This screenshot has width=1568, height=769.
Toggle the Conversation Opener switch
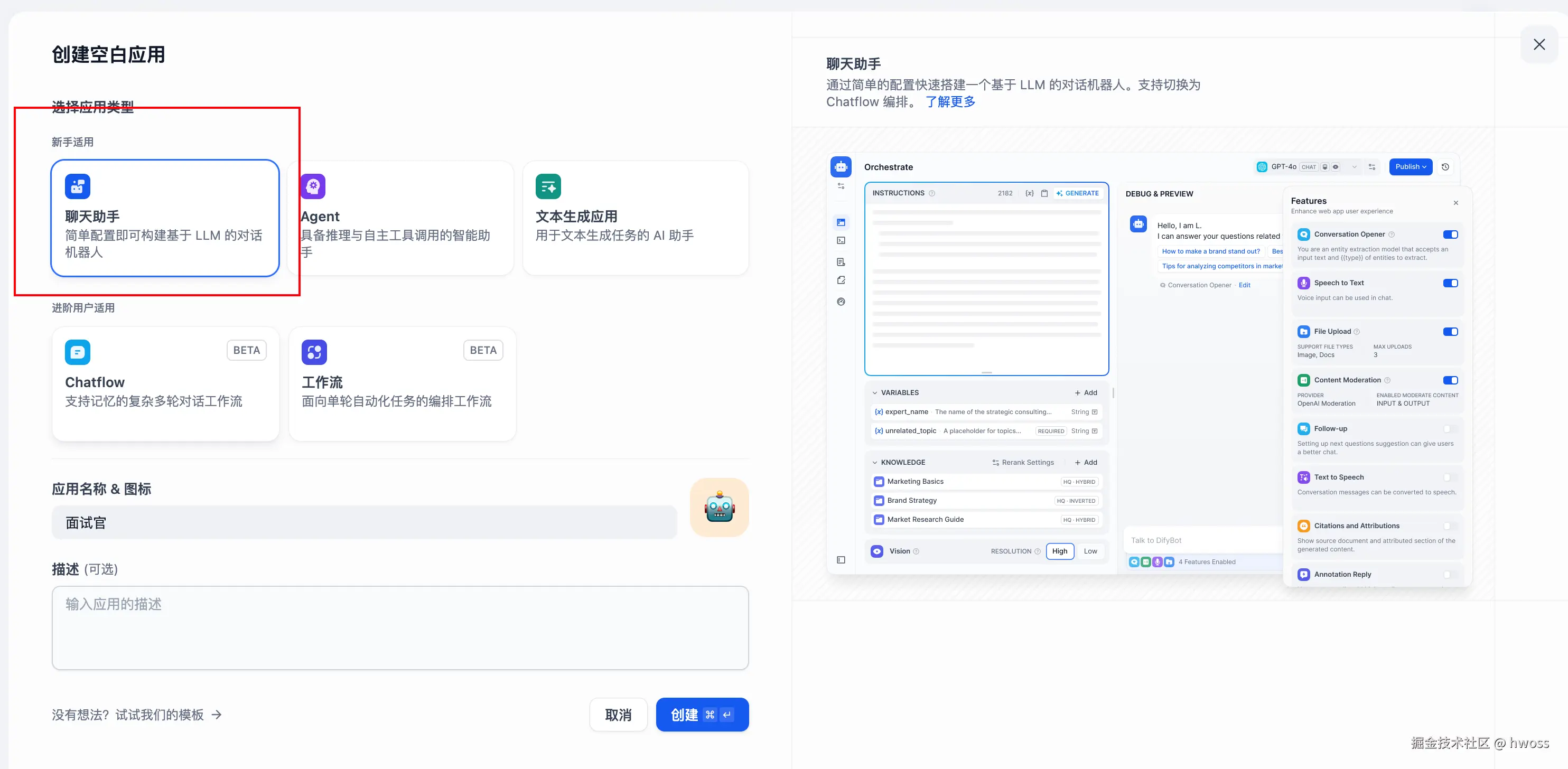(1450, 234)
